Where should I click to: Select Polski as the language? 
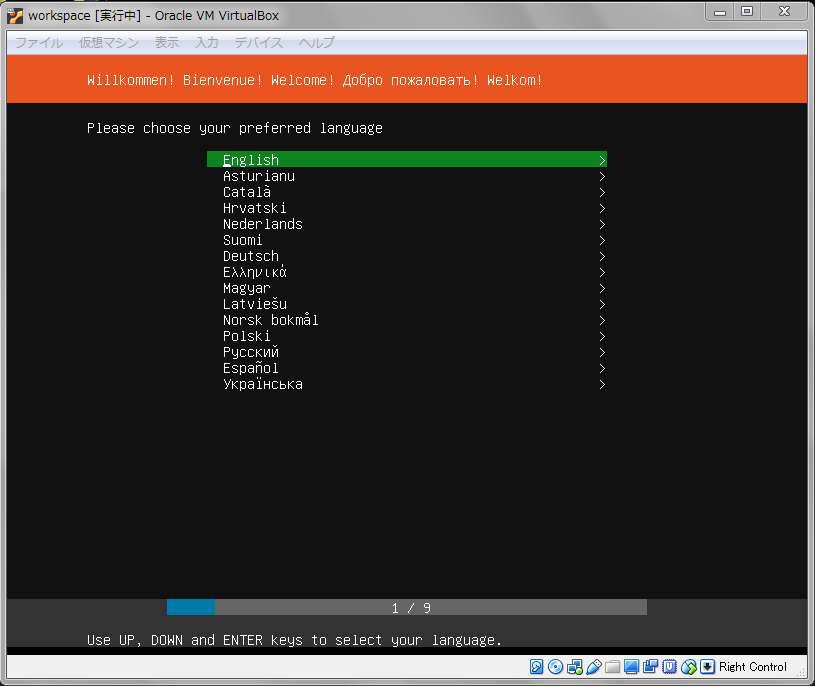(407, 337)
